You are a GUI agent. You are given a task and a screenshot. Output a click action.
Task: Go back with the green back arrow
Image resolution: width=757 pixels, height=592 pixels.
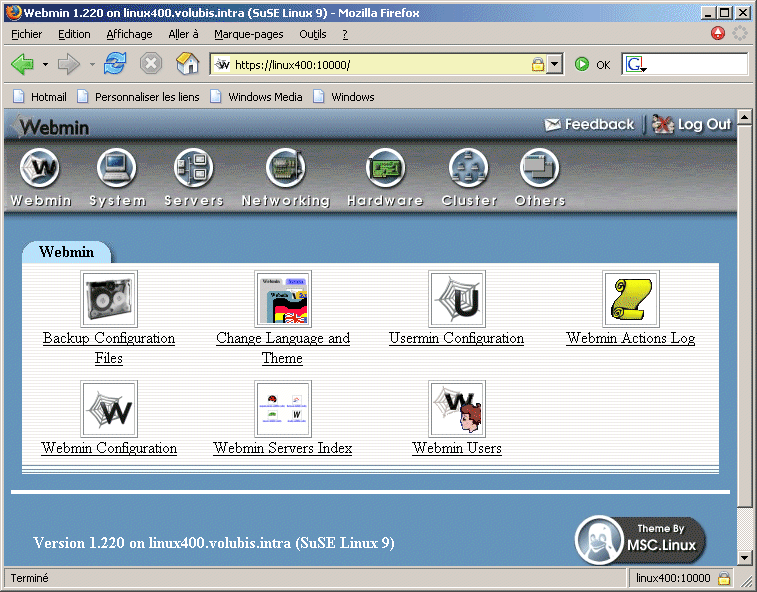22,64
